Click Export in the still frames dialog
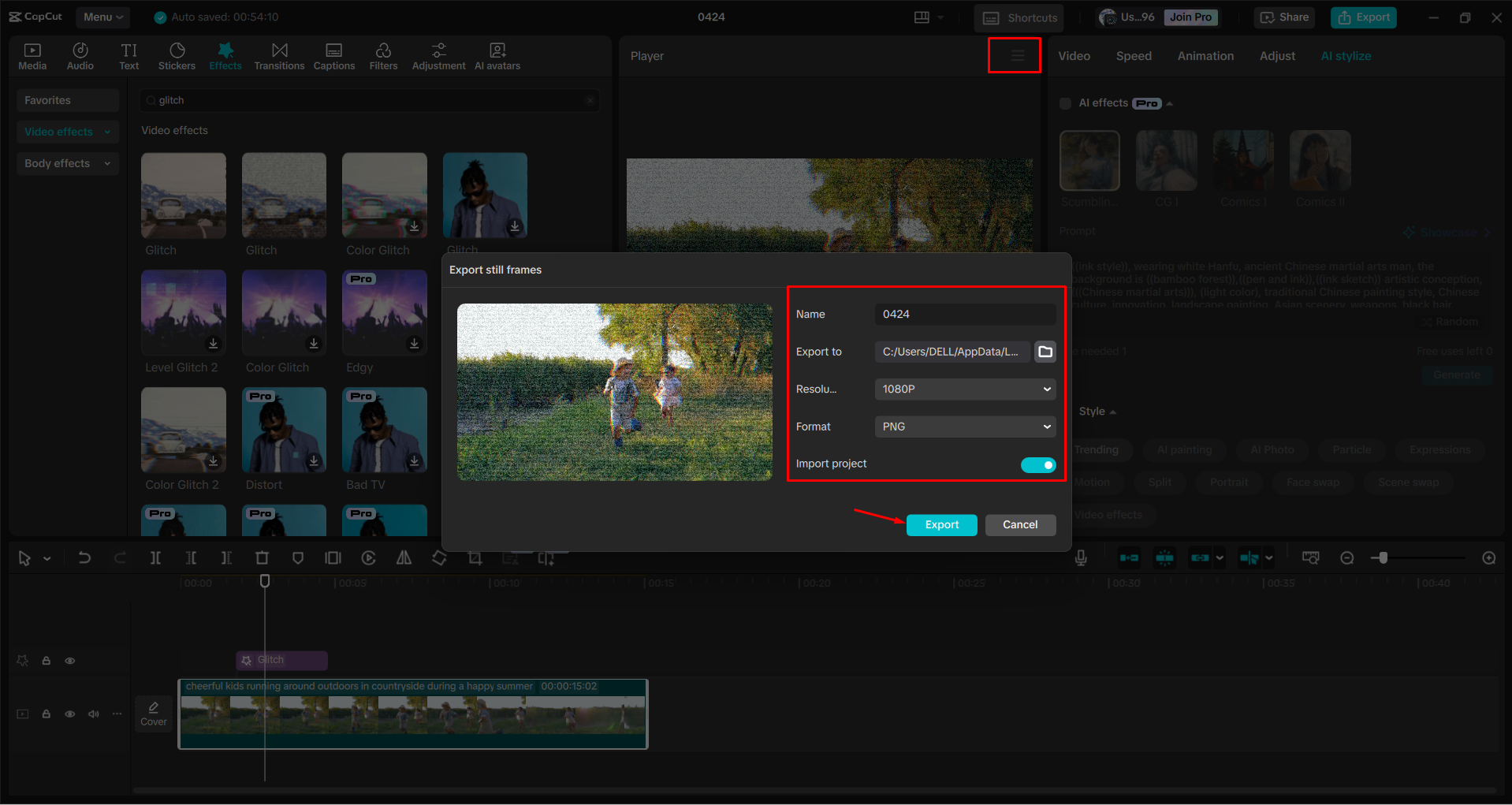The height and width of the screenshot is (805, 1512). click(x=941, y=524)
